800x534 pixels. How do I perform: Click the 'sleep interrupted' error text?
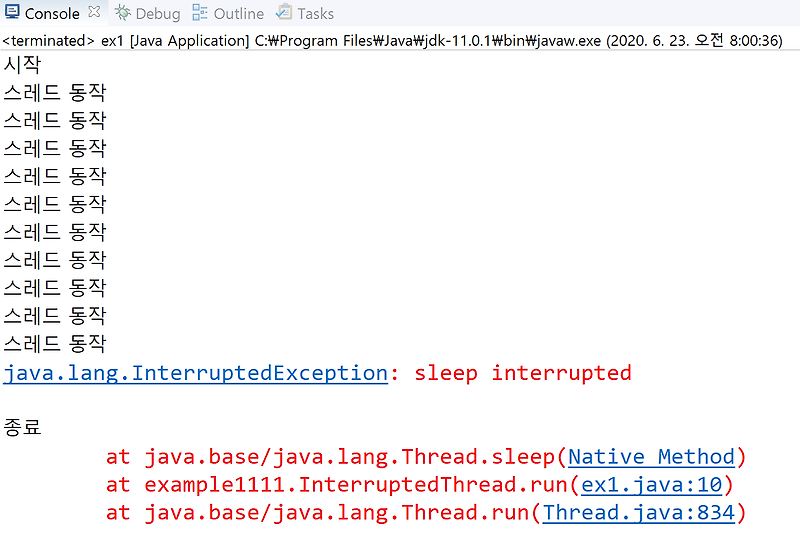coord(522,373)
